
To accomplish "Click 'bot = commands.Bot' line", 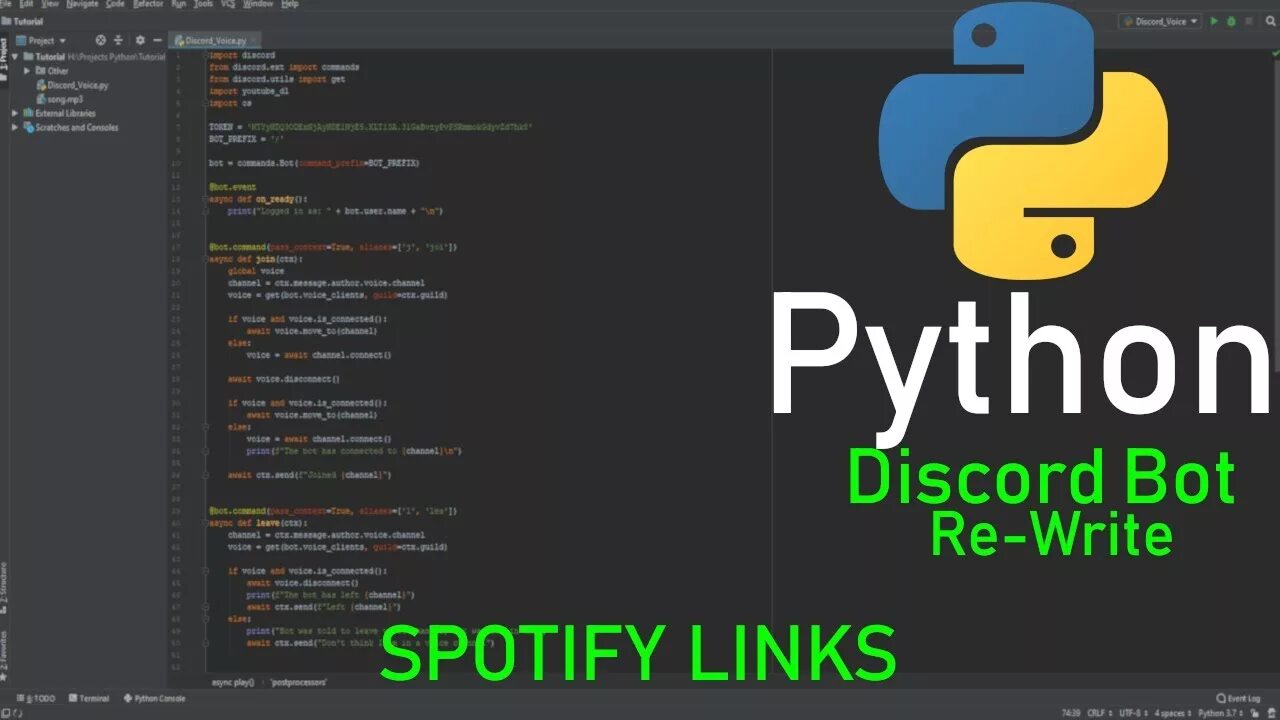I will pyautogui.click(x=314, y=163).
